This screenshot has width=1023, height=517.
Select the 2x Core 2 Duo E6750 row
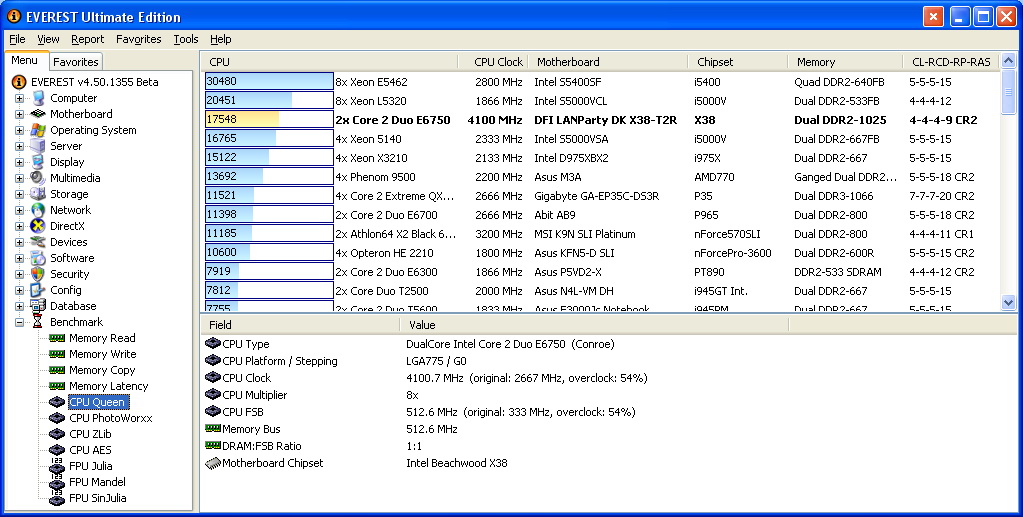(x=600, y=119)
